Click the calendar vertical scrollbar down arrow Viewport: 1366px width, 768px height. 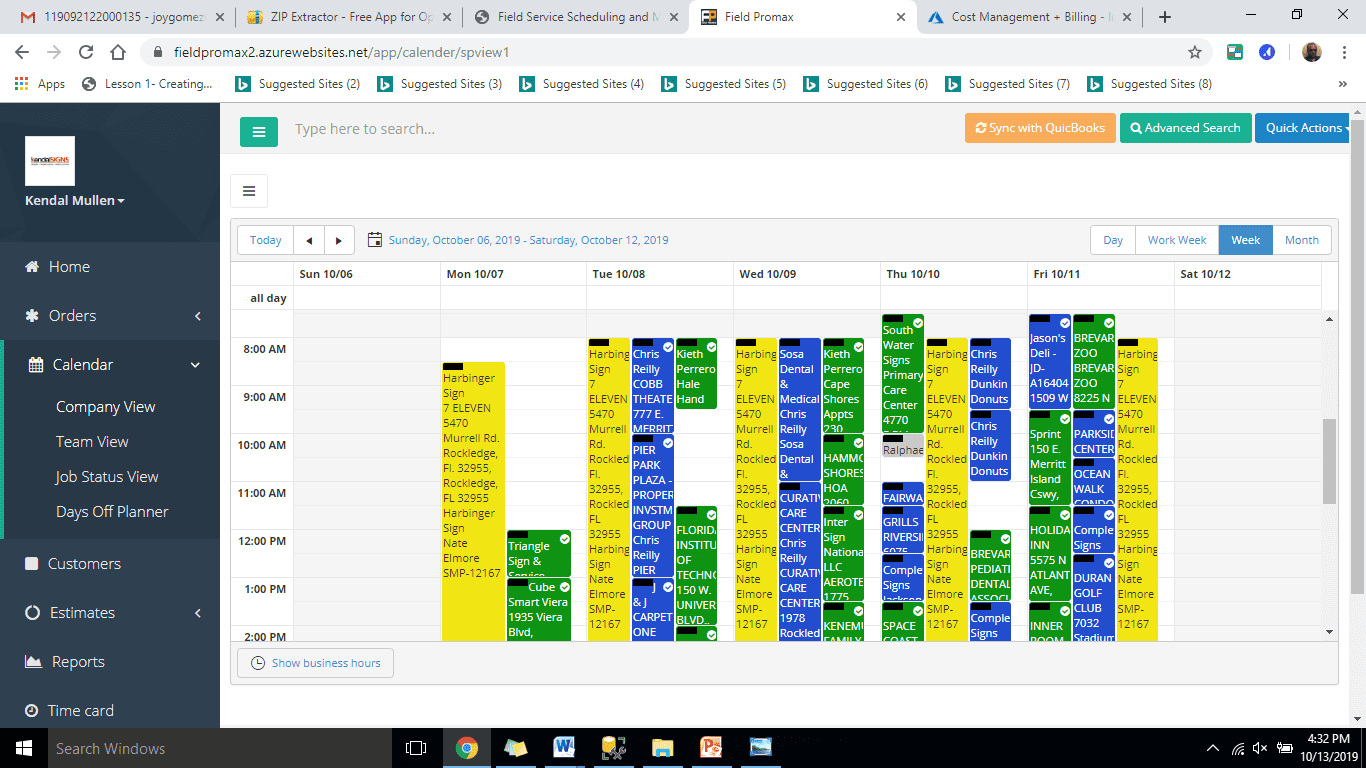tap(1329, 632)
